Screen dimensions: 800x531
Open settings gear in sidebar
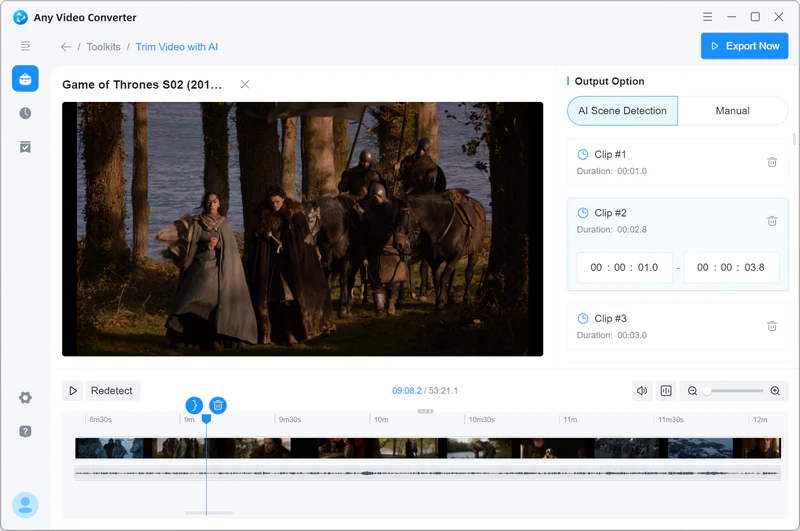pos(25,398)
